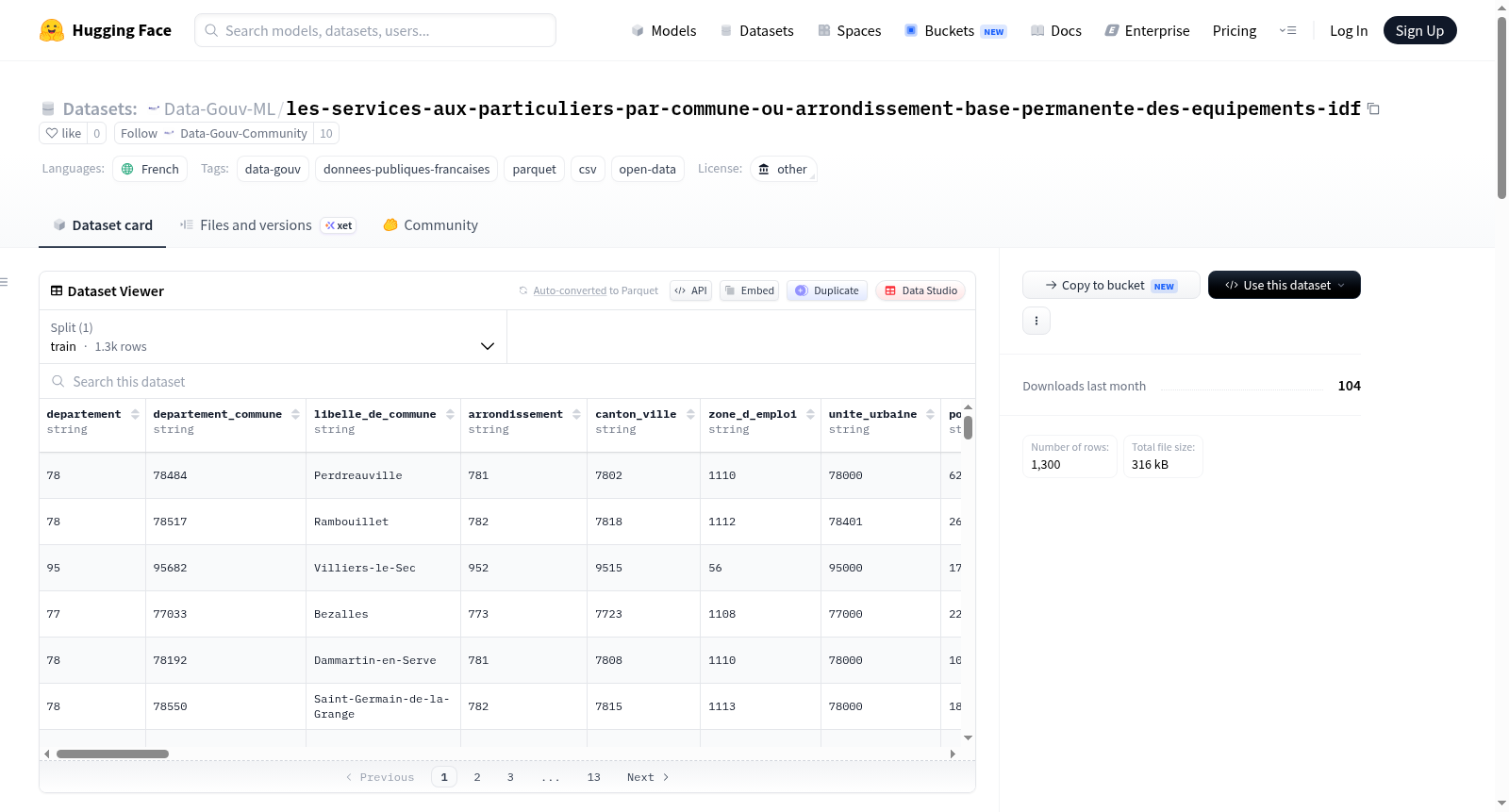Click the parquet tag
The height and width of the screenshot is (812, 1509).
click(x=535, y=169)
